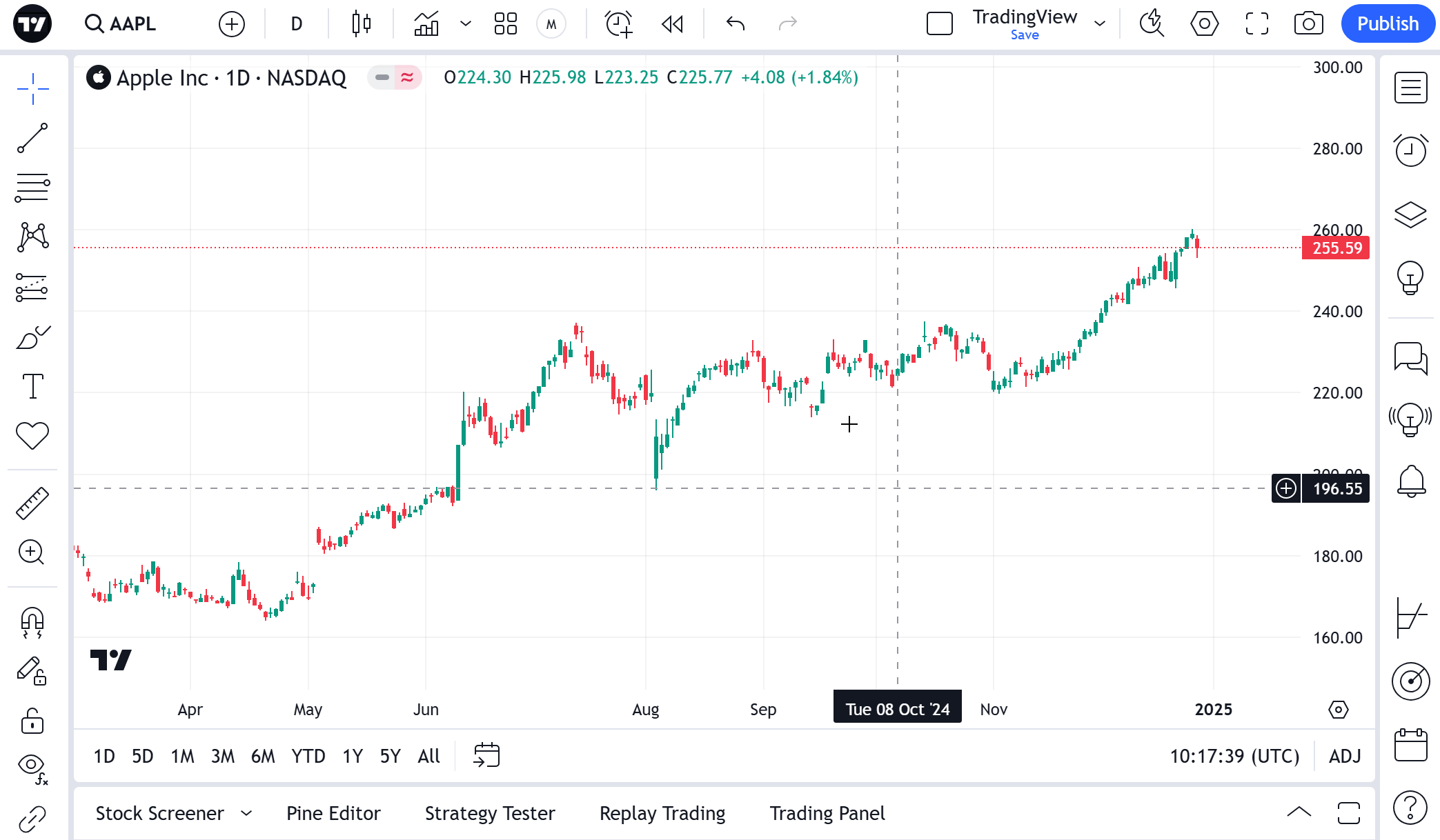Toggle lock all drawing tools
Viewport: 1440px width, 840px height.
(32, 721)
